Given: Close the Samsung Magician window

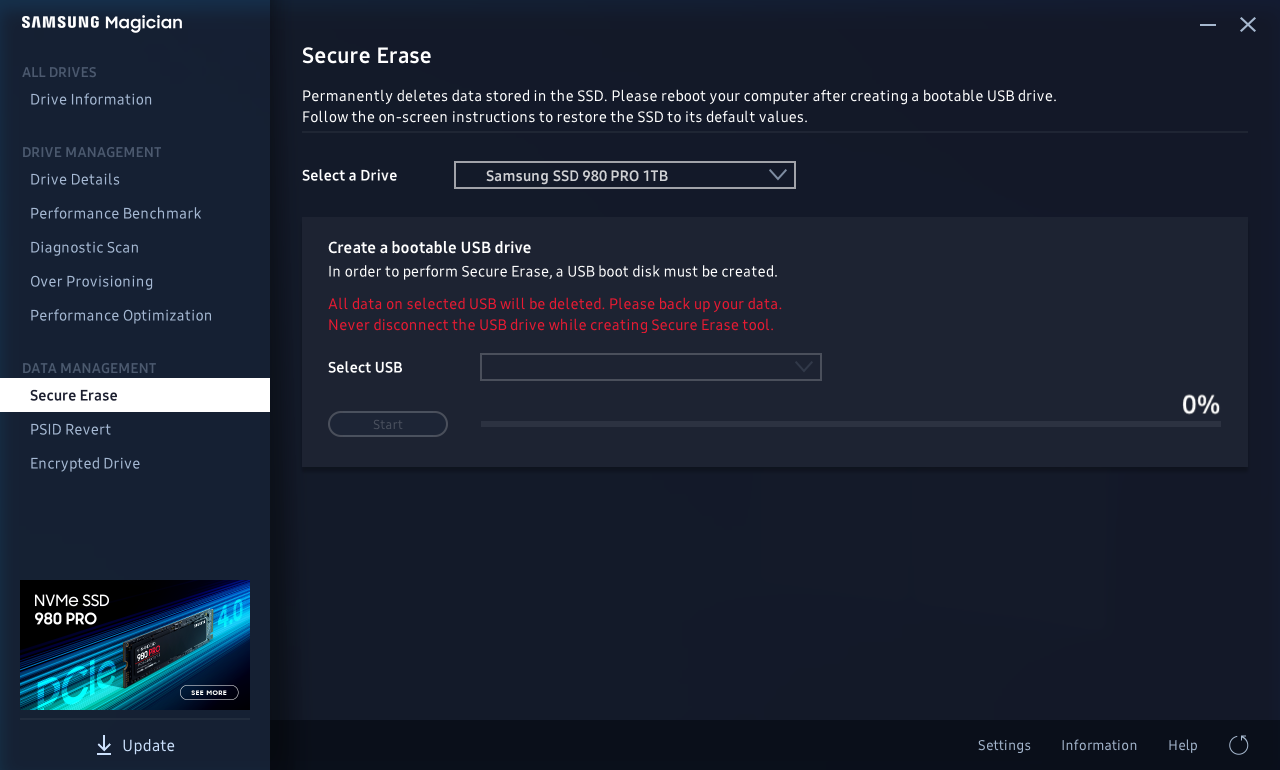Looking at the screenshot, I should 1248,25.
